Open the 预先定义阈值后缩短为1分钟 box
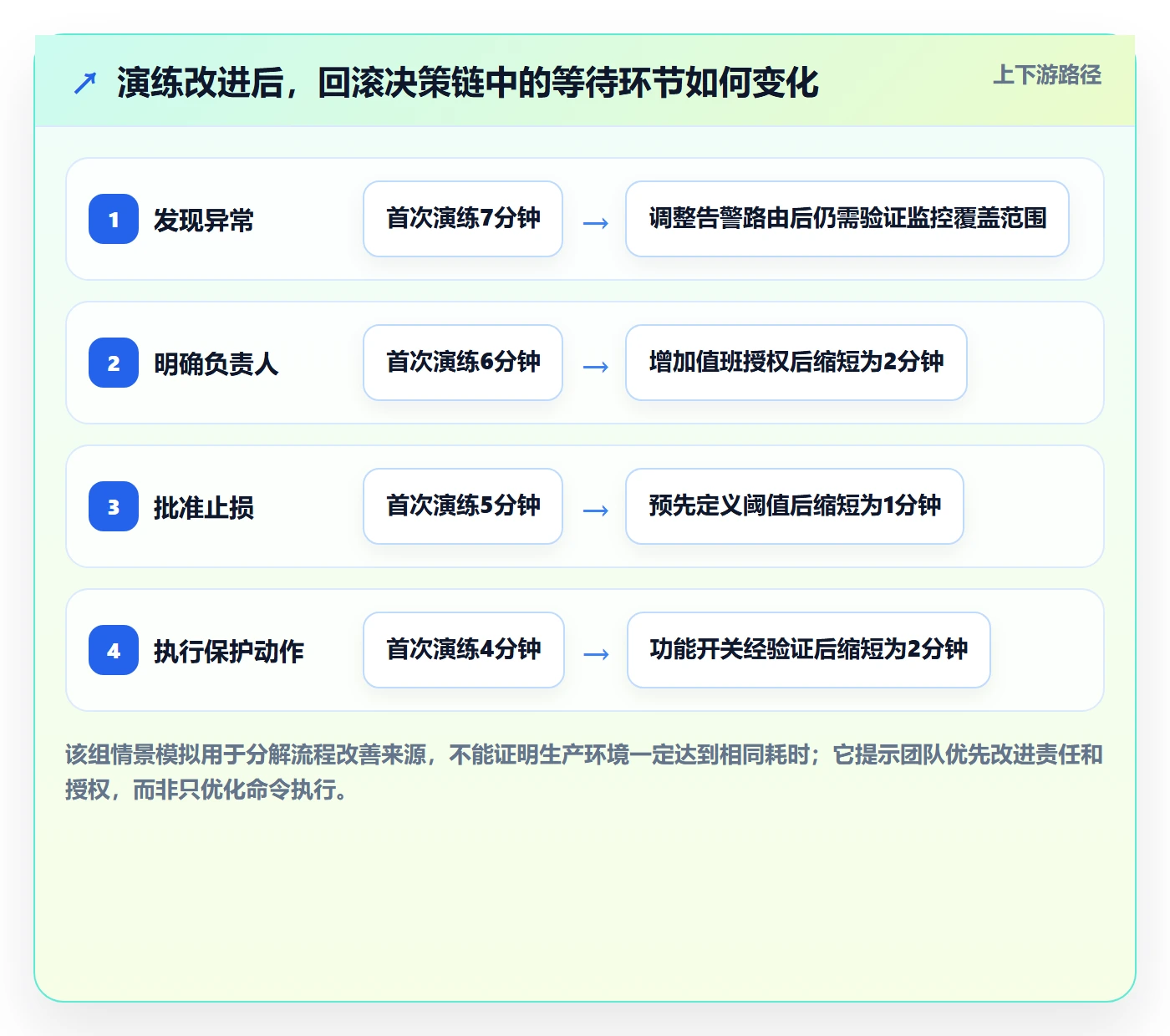Viewport: 1170px width, 1036px height. 795,506
